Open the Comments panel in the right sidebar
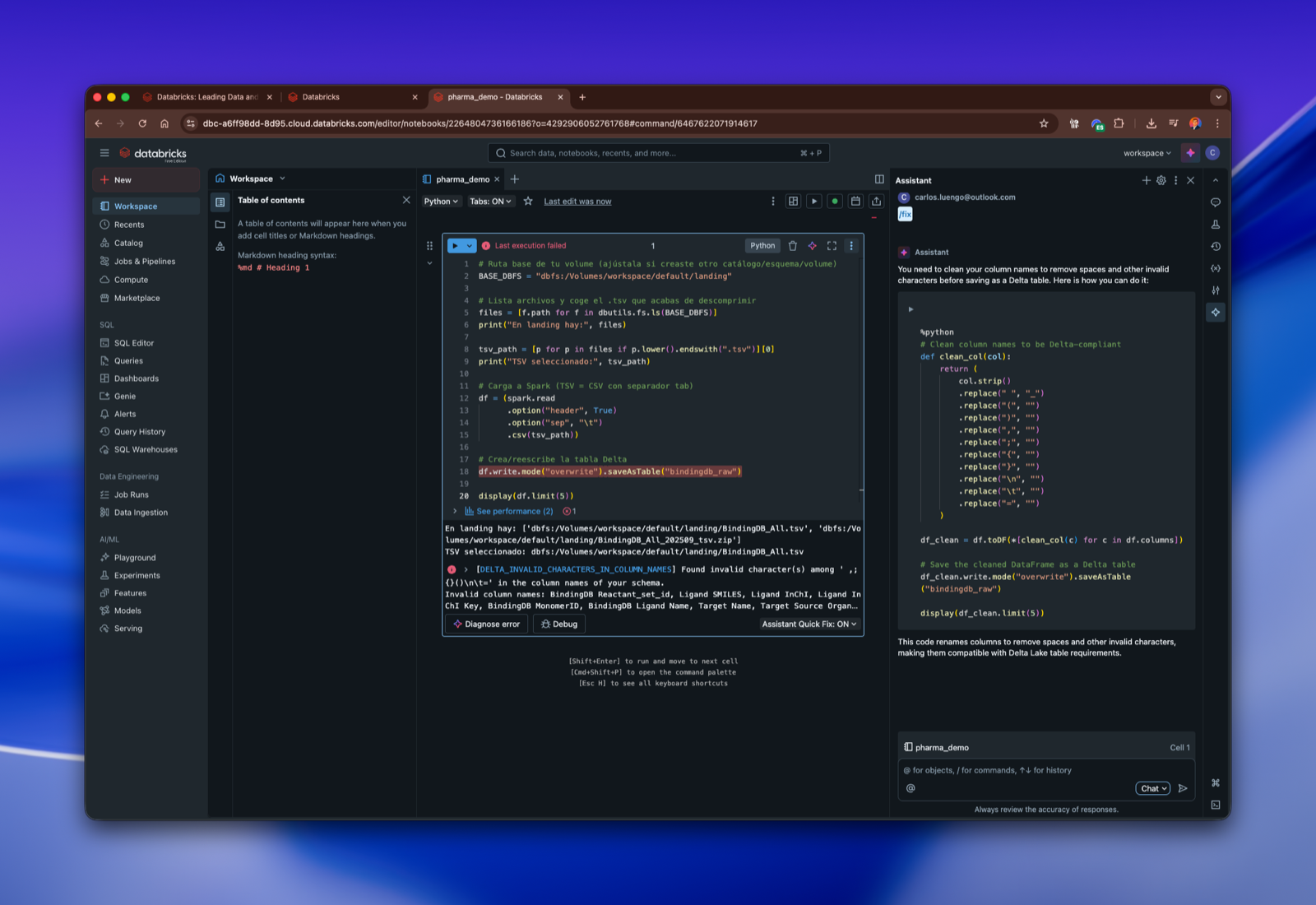 coord(1216,202)
